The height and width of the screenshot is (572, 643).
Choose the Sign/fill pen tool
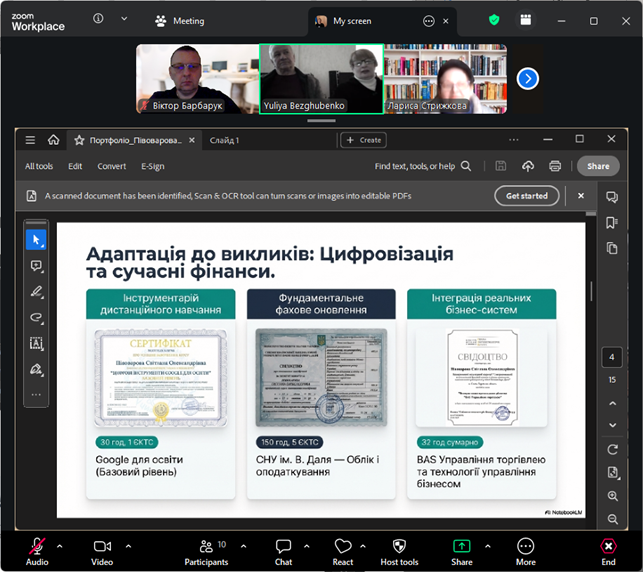point(36,369)
